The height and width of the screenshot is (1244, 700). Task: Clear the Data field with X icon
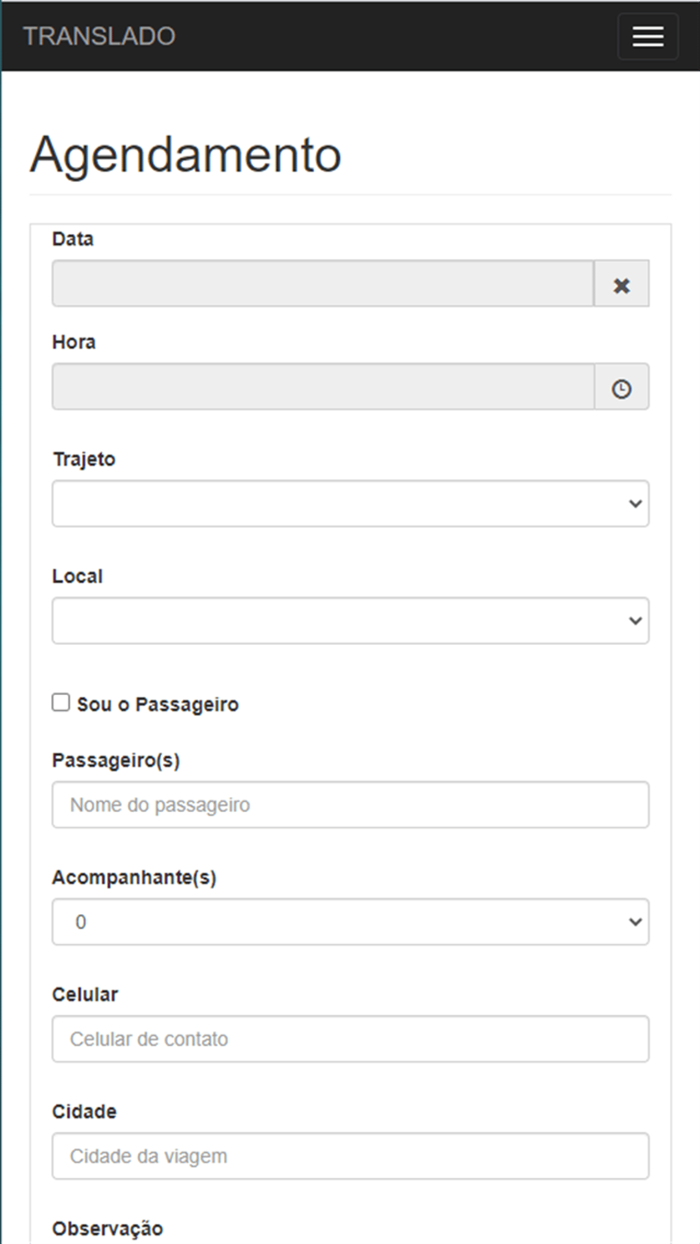622,286
